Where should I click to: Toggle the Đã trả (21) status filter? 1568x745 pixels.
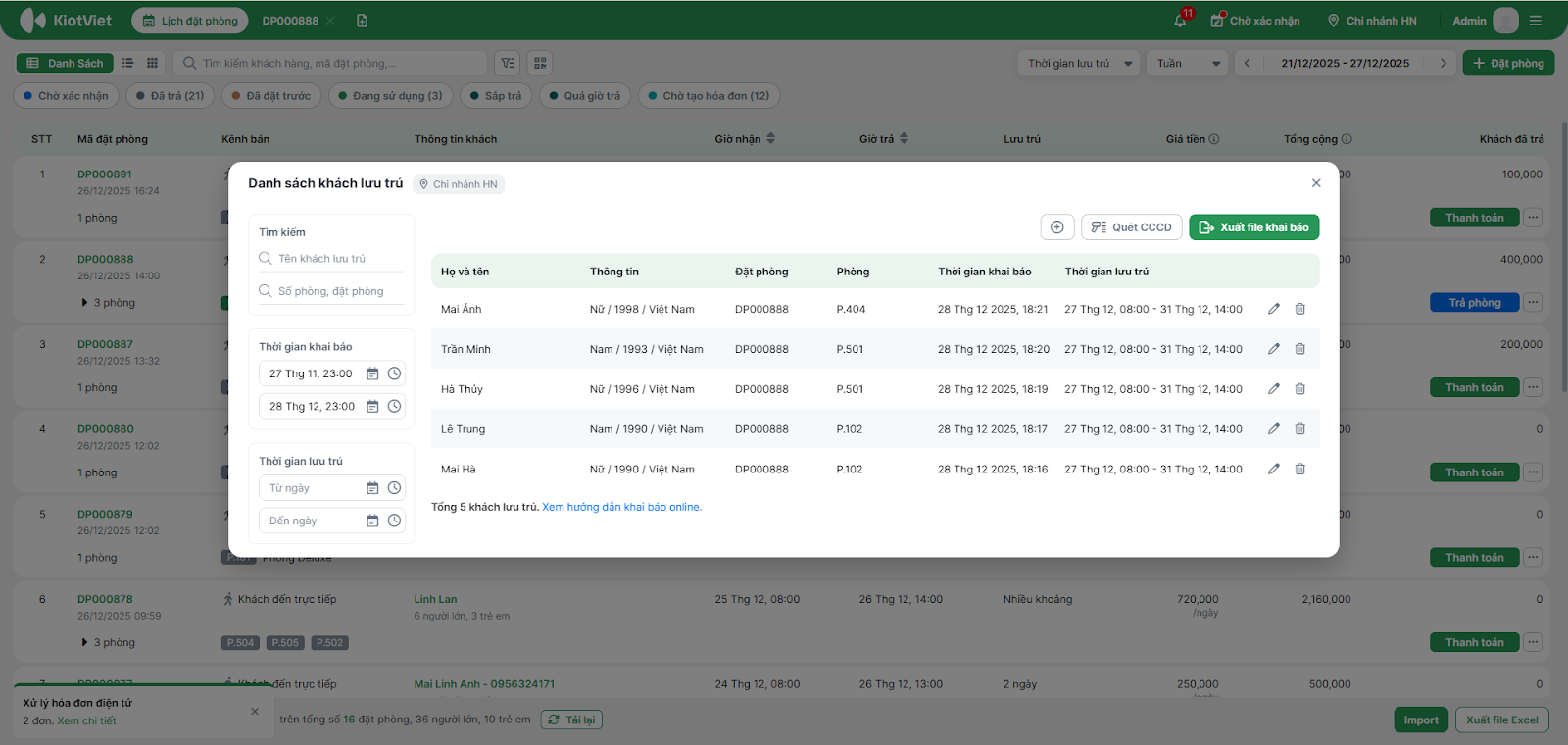170,96
